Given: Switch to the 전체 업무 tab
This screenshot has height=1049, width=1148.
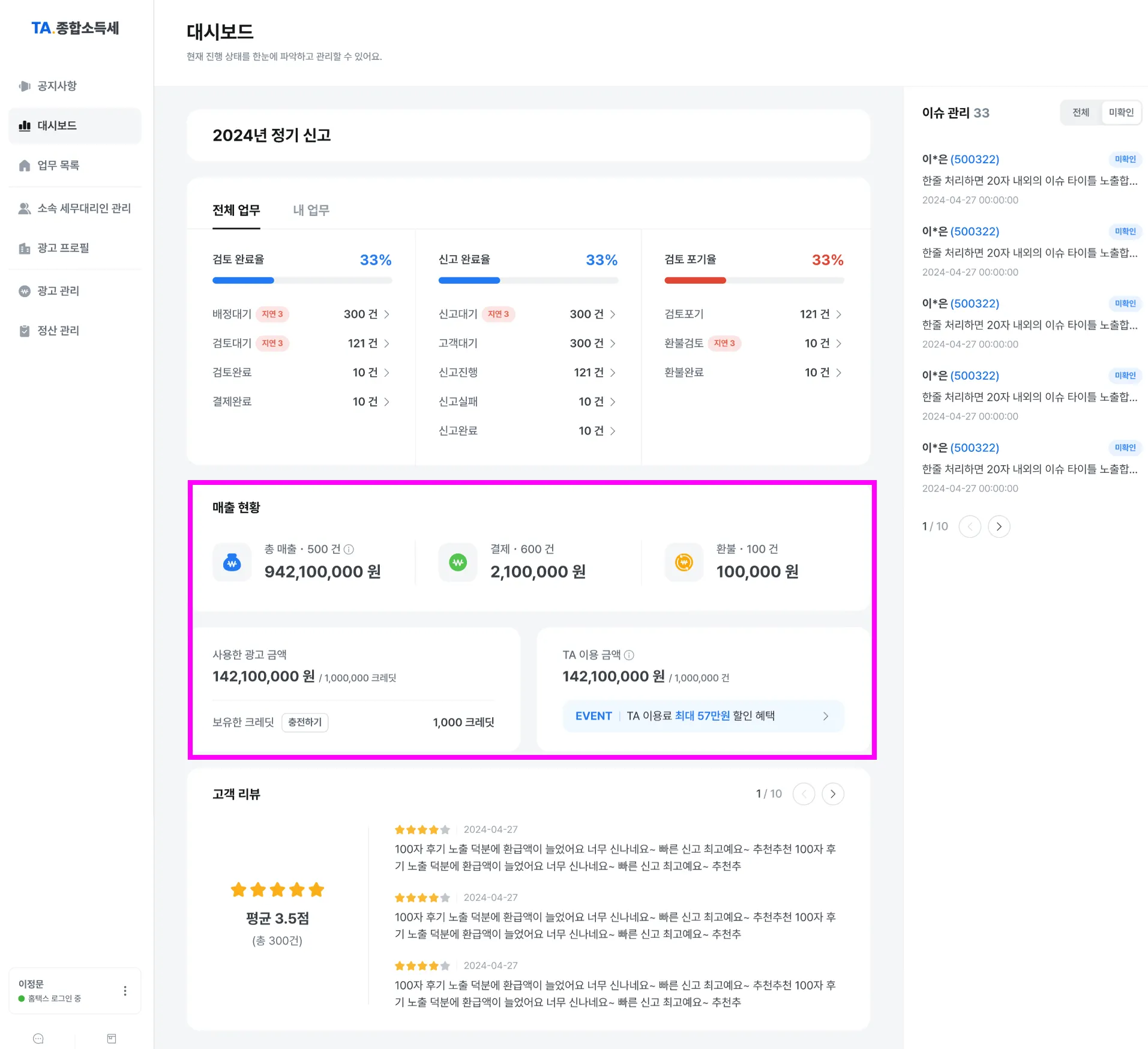Looking at the screenshot, I should tap(236, 210).
